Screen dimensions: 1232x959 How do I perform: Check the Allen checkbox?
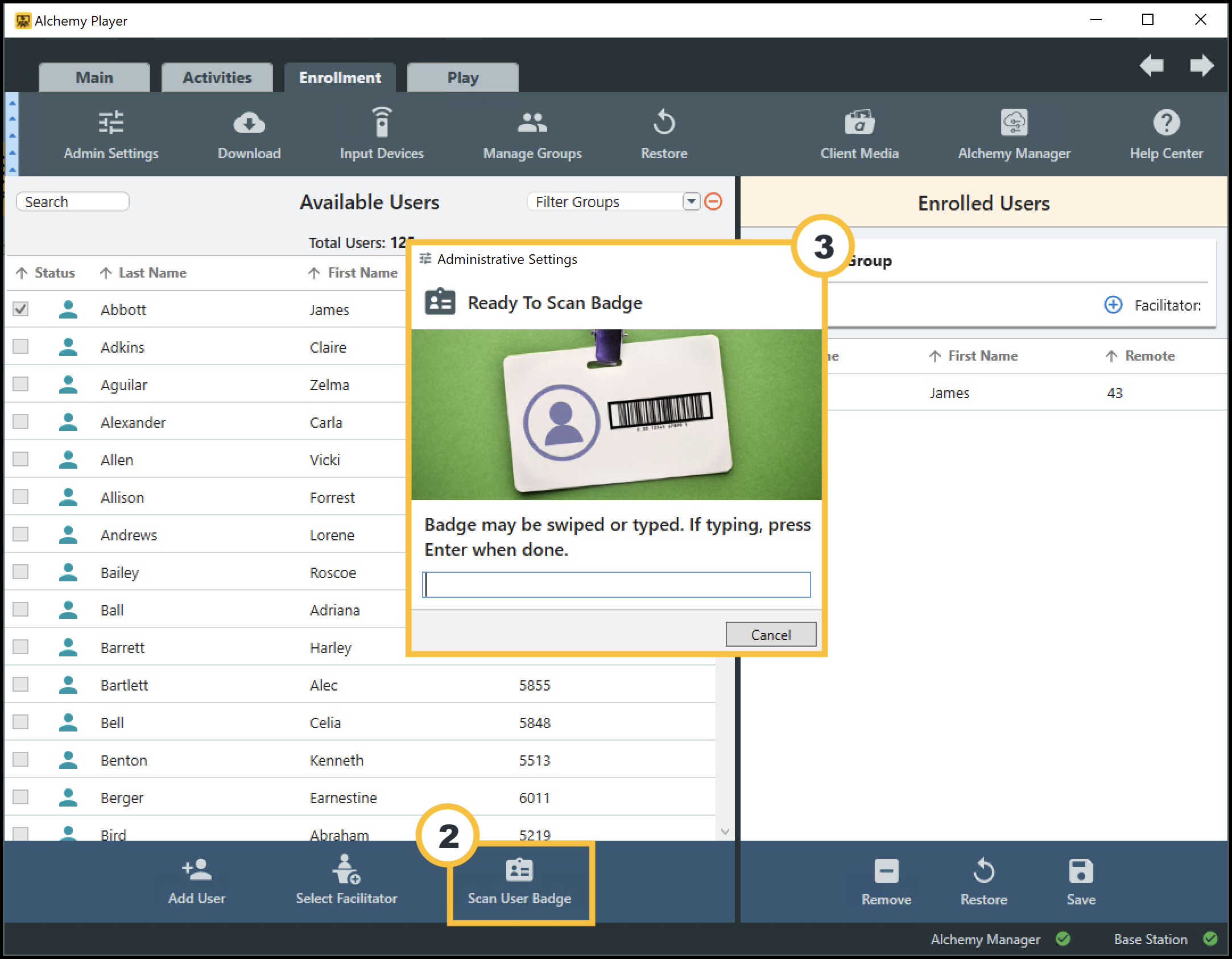click(20, 459)
